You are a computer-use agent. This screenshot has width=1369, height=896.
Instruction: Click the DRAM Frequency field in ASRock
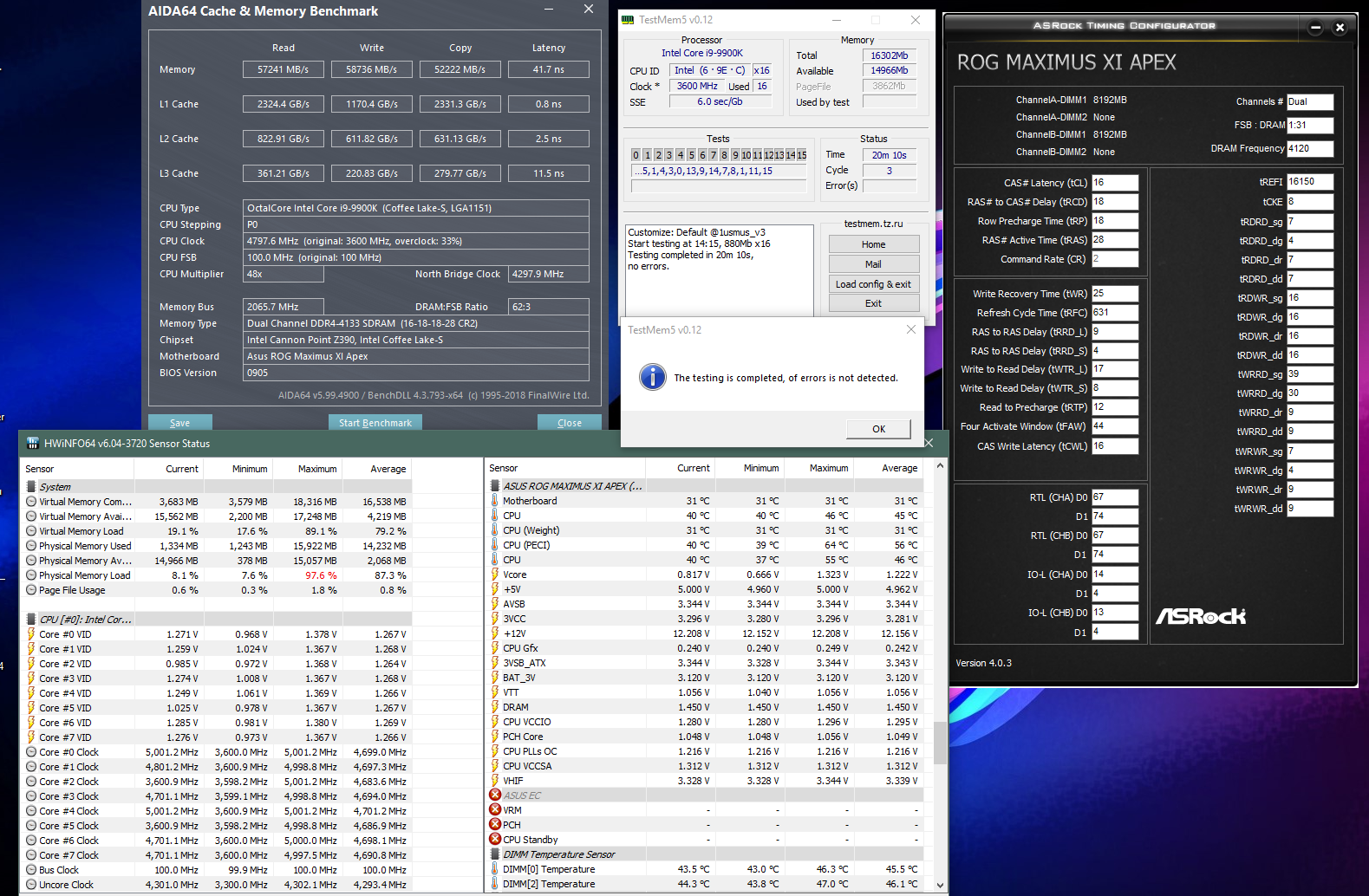(1310, 148)
